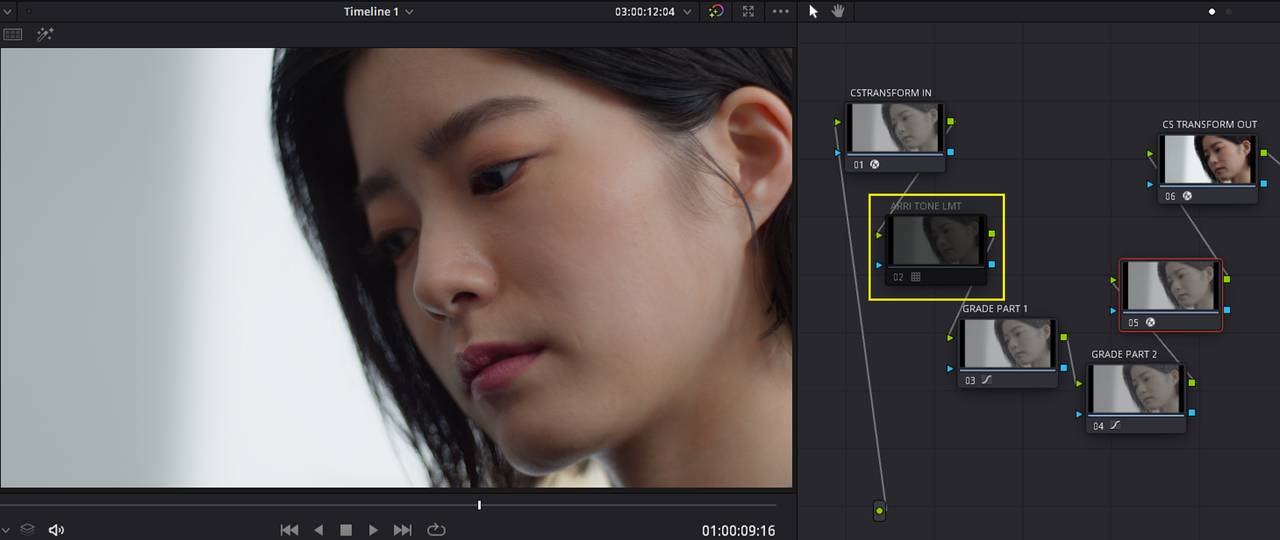Select the hand pan tool
1280x540 pixels.
(x=838, y=11)
